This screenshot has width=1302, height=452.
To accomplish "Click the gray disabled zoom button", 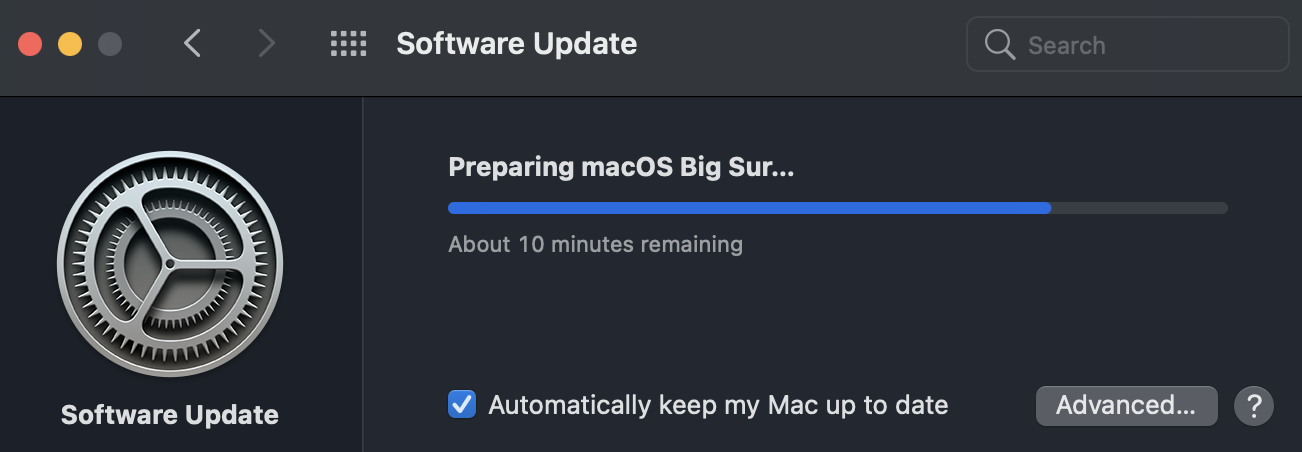I will coord(109,44).
